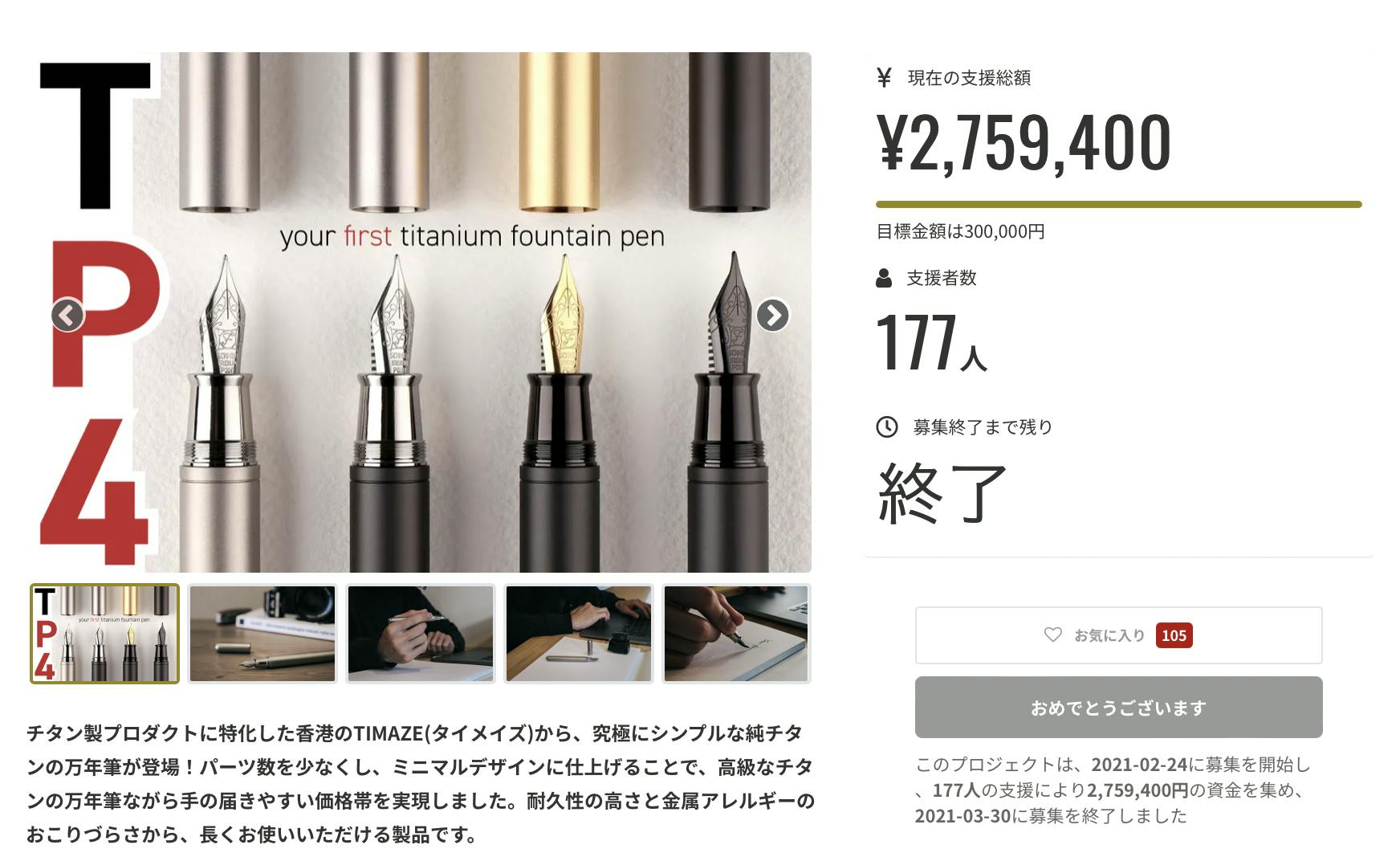Click the person icon beside 支援者数
Viewport: 1400px width, 853px height.
[884, 278]
